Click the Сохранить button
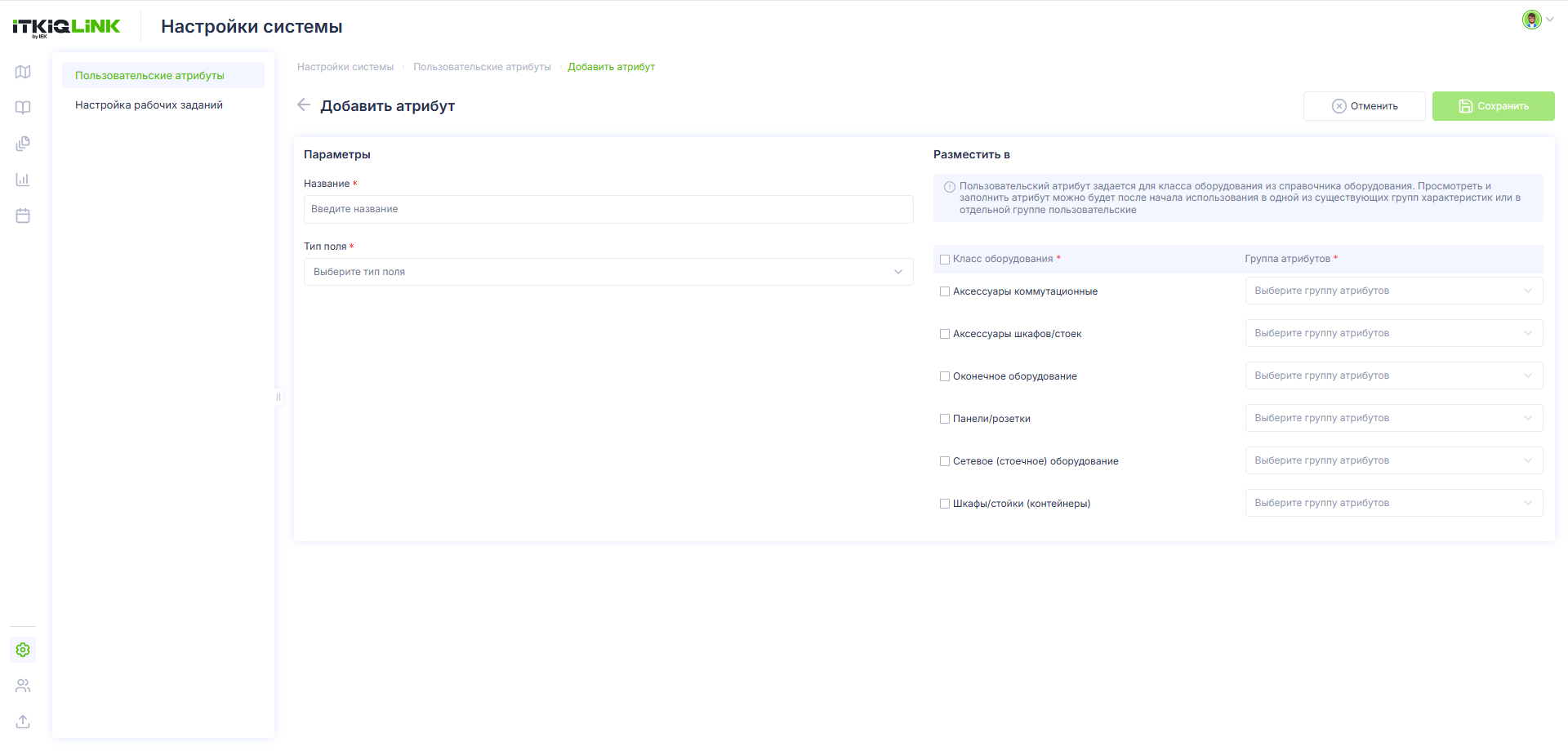Screen dimensions: 1568x751 pyautogui.click(x=1494, y=106)
